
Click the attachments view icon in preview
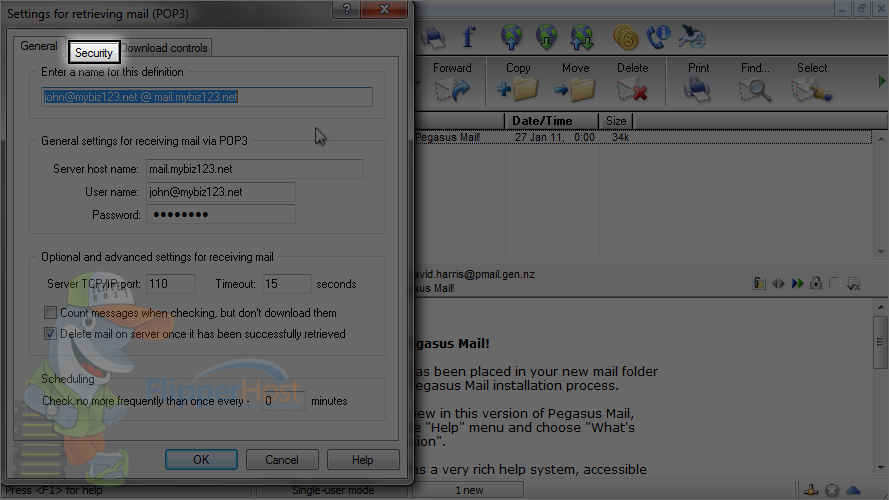tap(759, 283)
